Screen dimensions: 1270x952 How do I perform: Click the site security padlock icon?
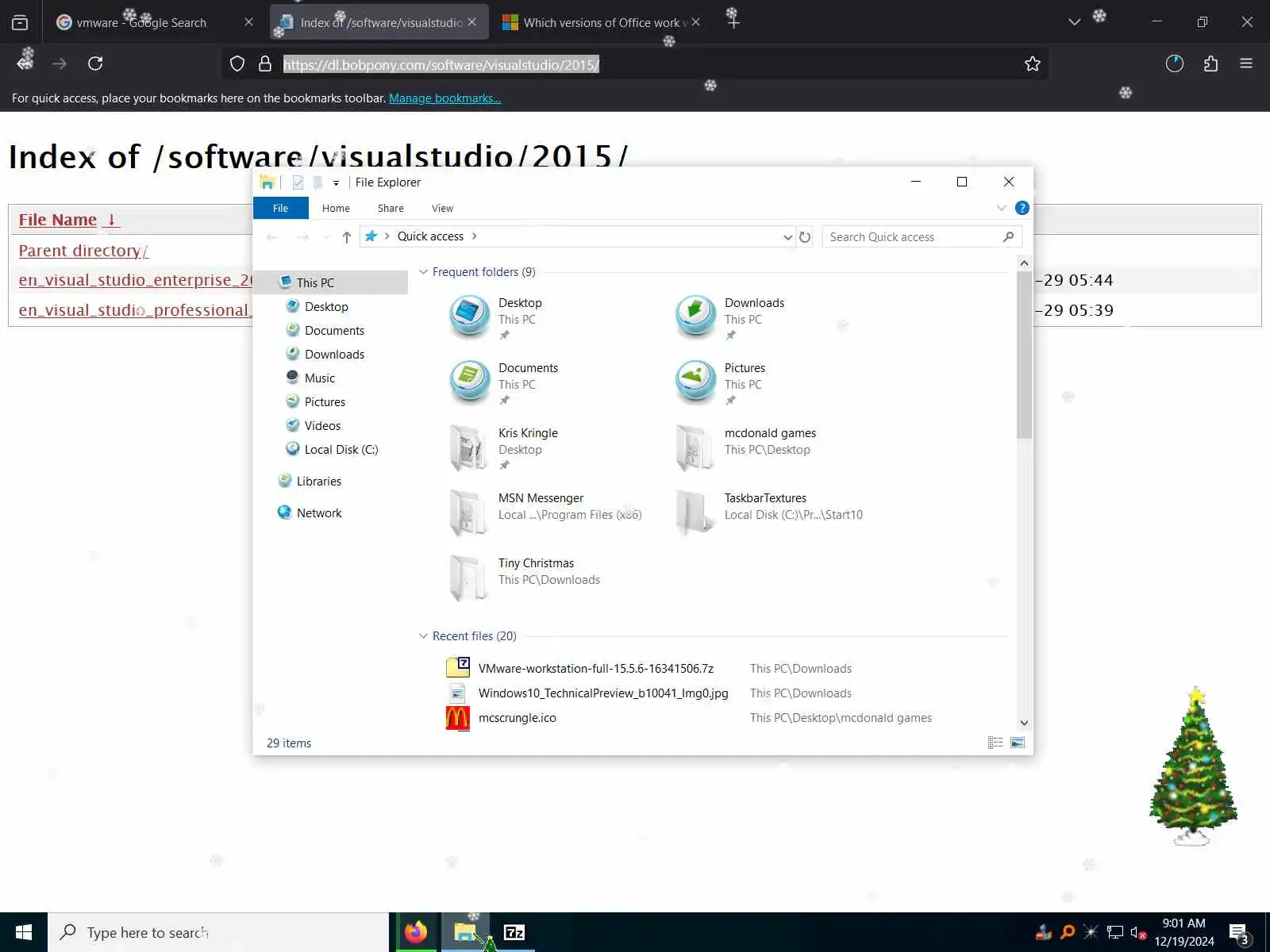click(265, 63)
